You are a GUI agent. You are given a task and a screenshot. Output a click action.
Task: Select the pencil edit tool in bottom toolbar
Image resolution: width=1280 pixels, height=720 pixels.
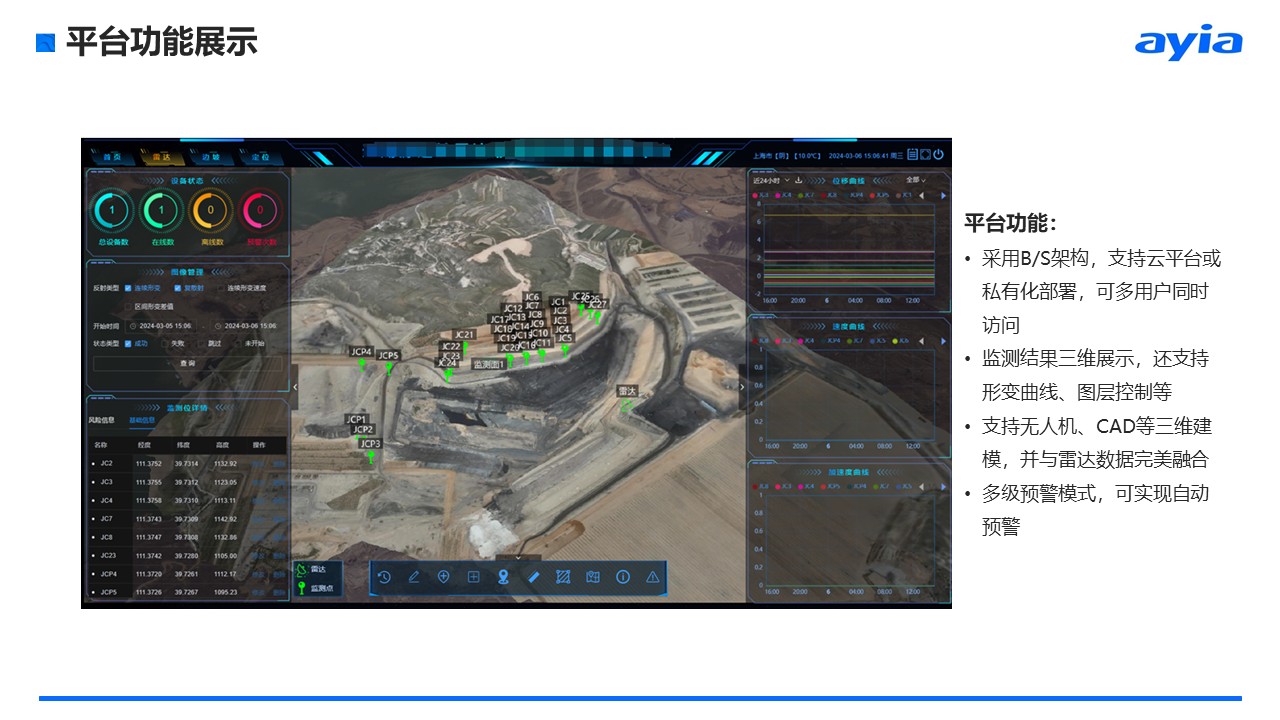tap(414, 577)
